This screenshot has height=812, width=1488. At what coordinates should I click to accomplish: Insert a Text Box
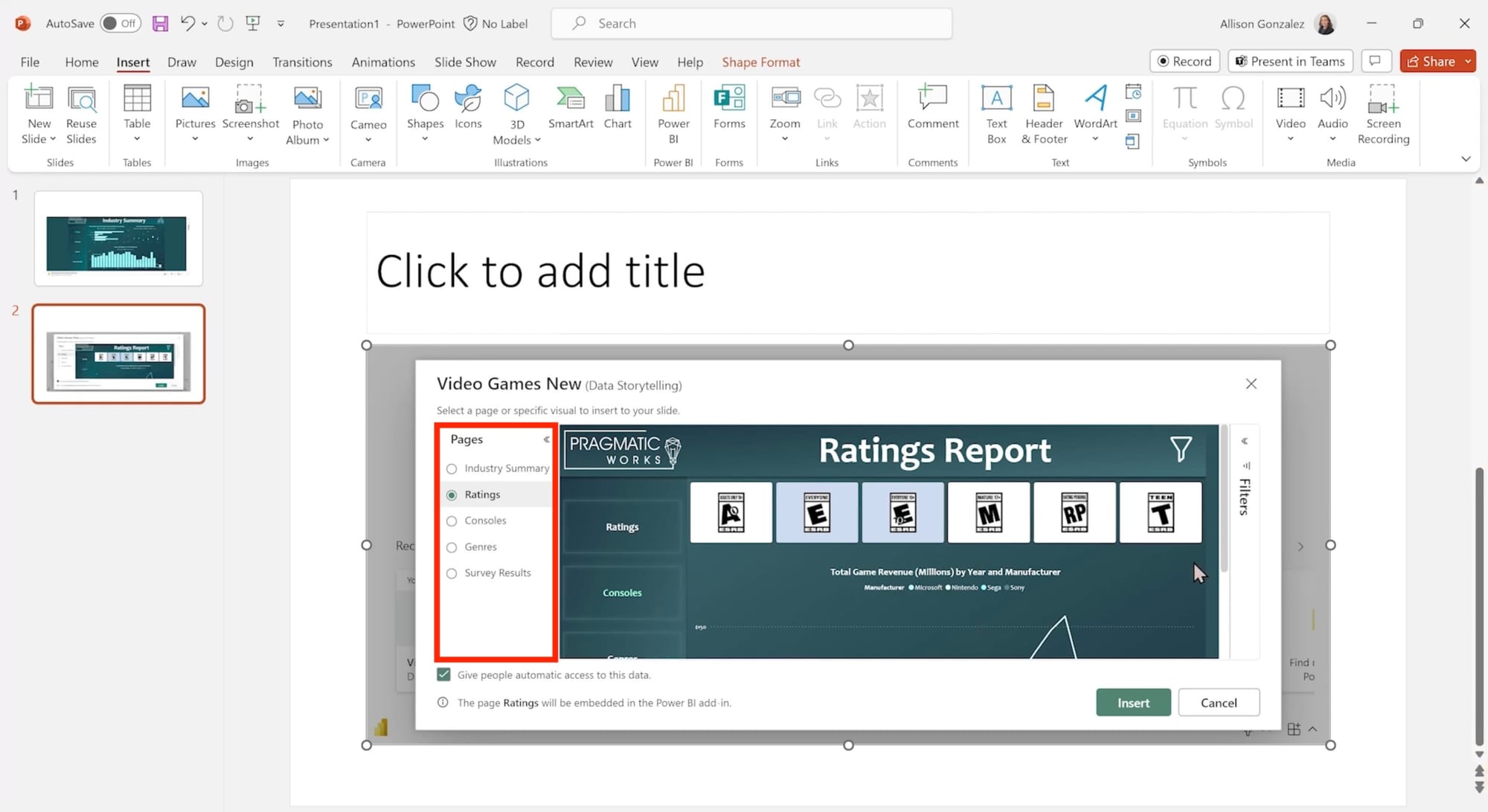[996, 114]
